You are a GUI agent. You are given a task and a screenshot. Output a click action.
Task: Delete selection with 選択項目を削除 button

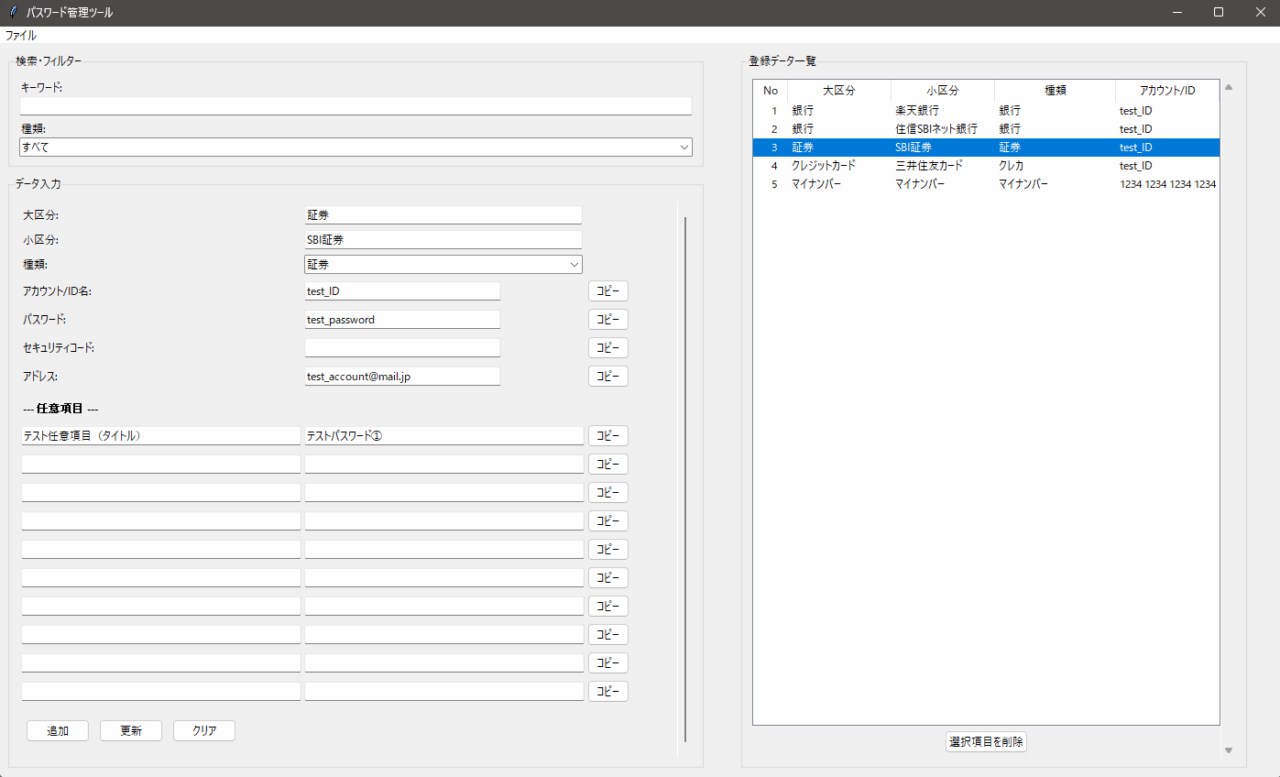click(986, 742)
